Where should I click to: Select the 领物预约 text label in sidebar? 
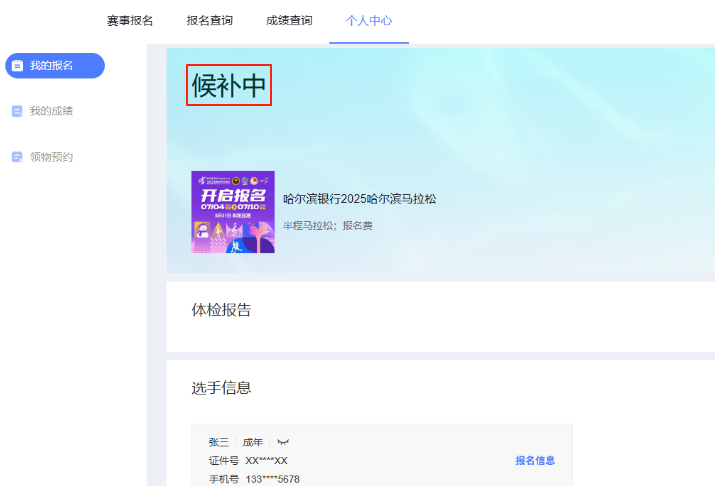51,157
